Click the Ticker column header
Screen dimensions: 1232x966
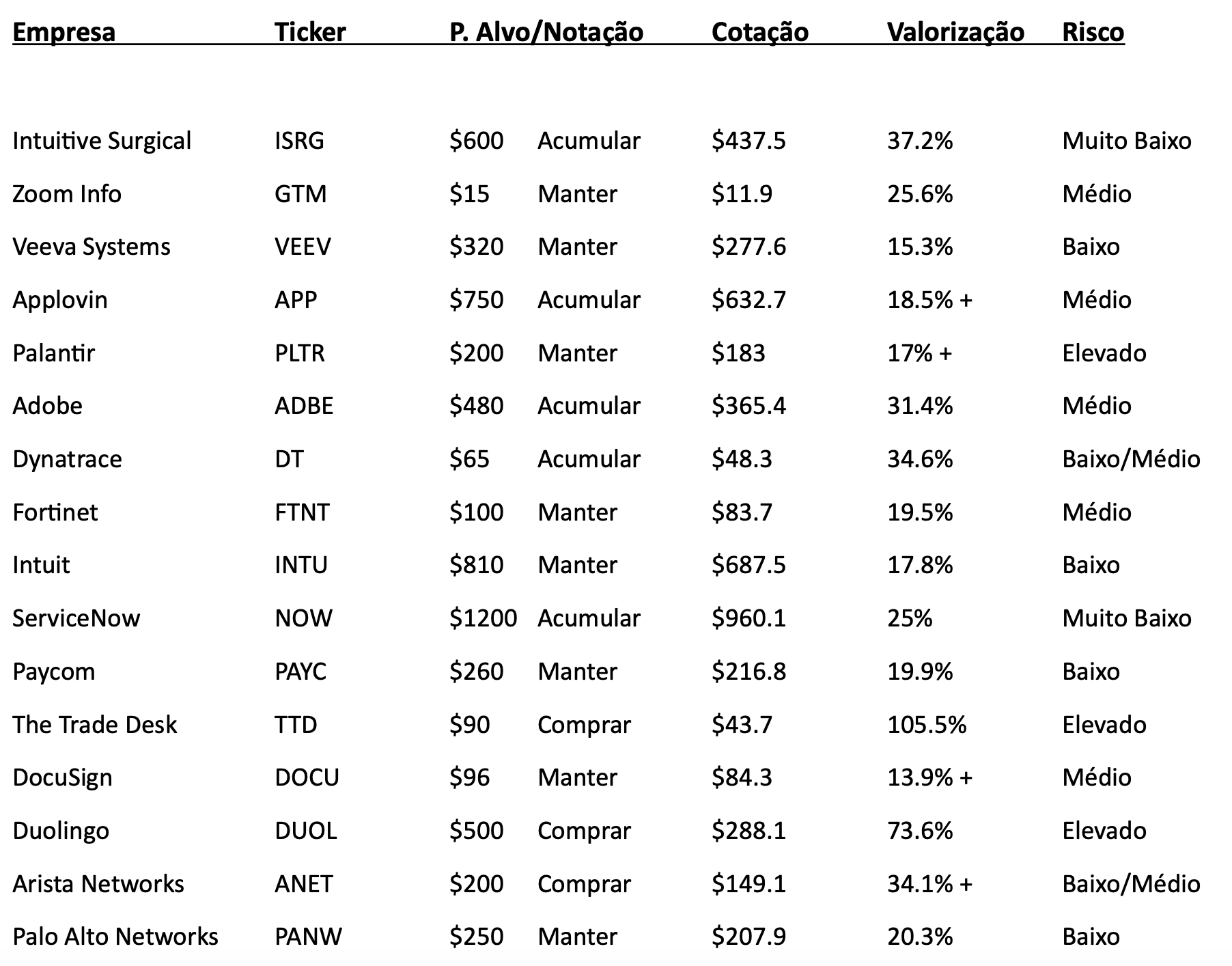[310, 32]
